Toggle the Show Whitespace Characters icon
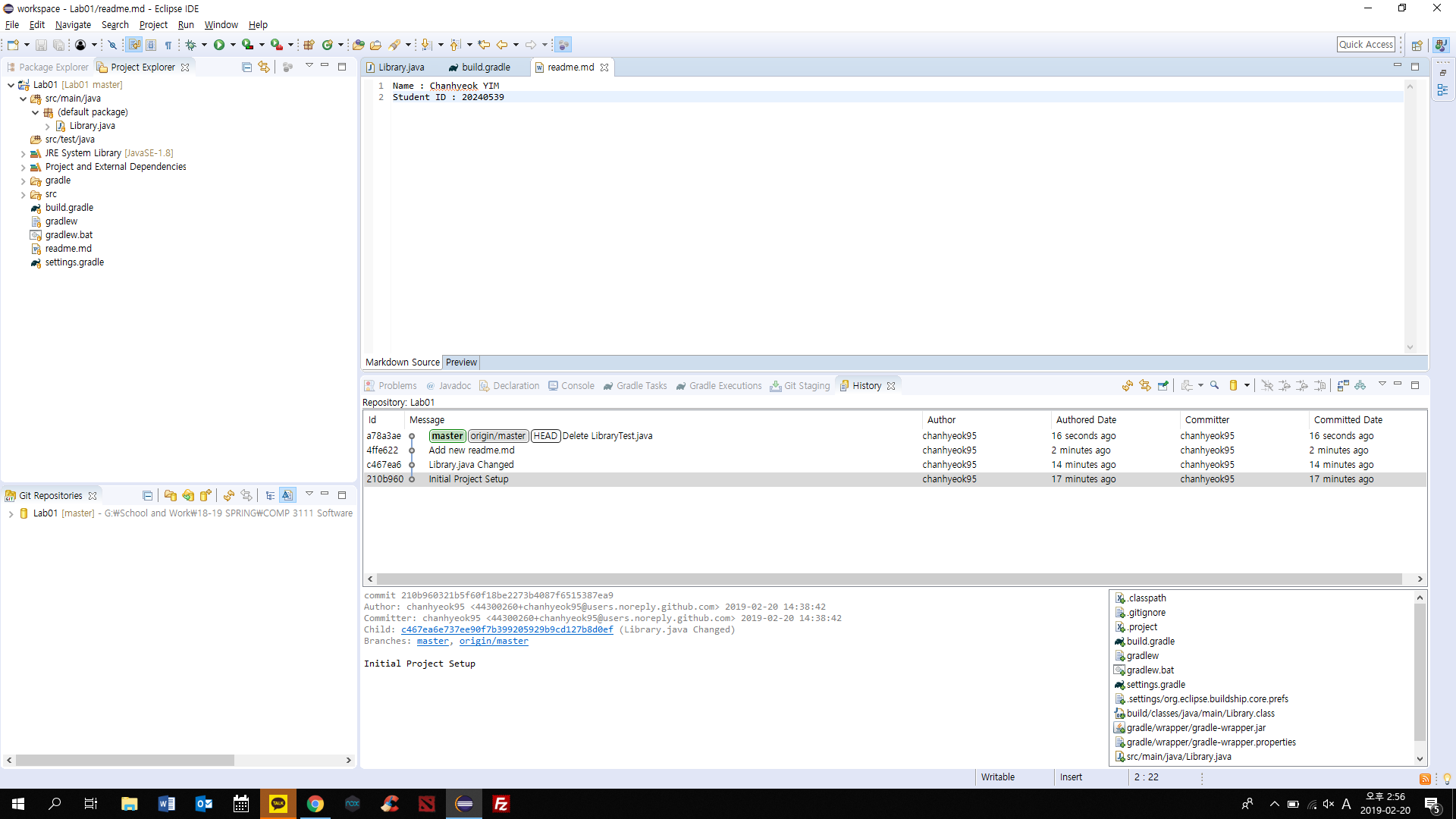 pyautogui.click(x=168, y=45)
